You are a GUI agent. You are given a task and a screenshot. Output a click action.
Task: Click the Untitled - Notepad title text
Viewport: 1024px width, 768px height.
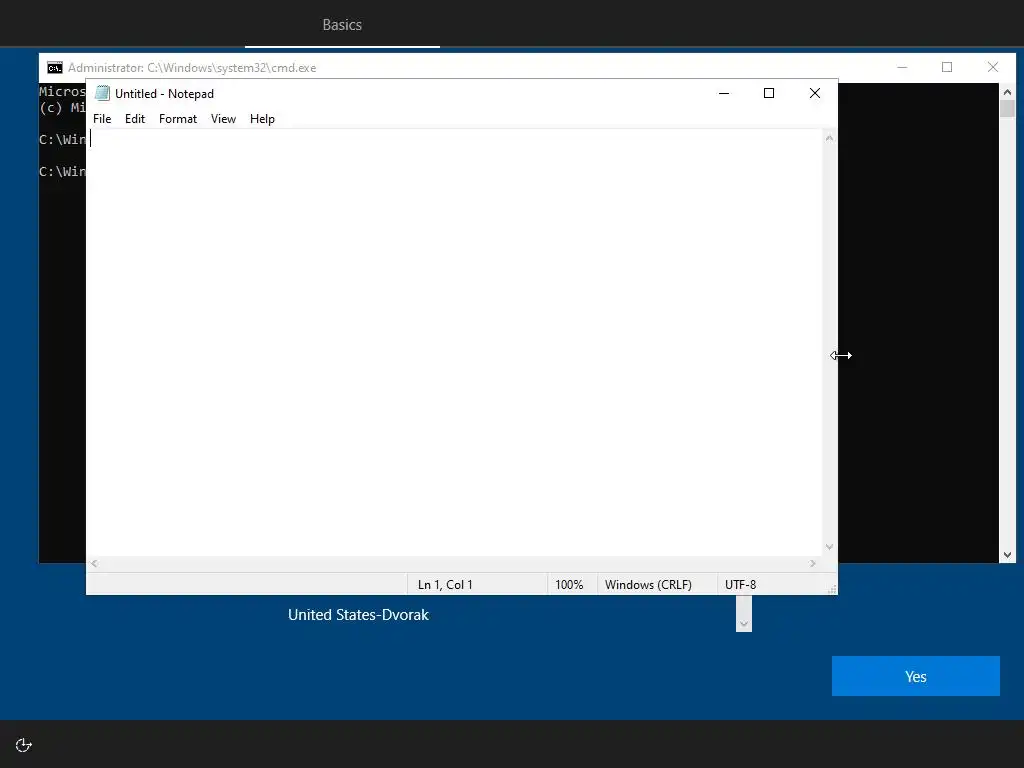pyautogui.click(x=165, y=93)
